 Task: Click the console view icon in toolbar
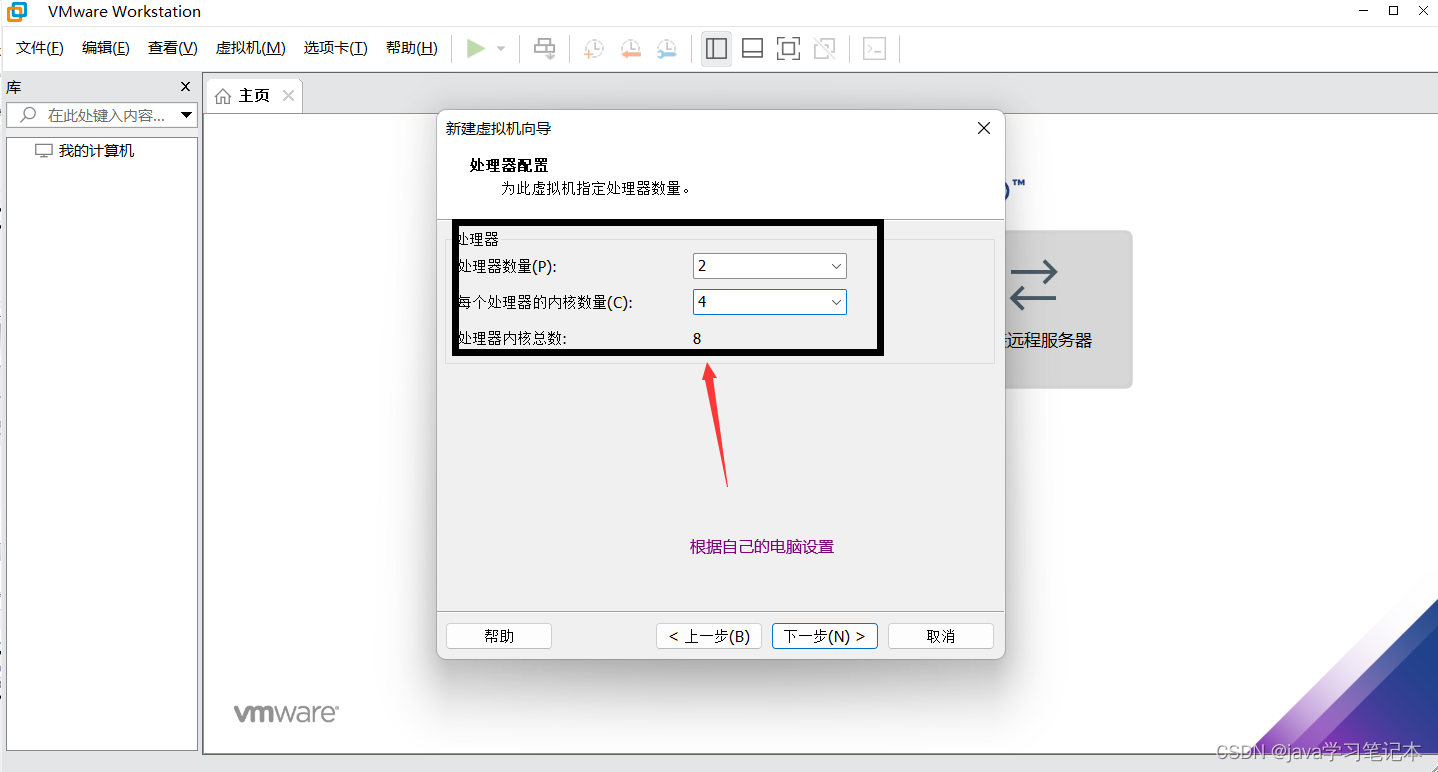(x=875, y=48)
